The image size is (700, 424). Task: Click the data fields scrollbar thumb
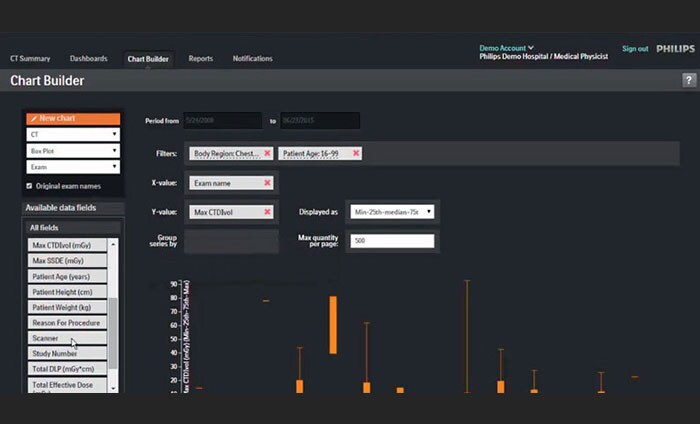(113, 333)
